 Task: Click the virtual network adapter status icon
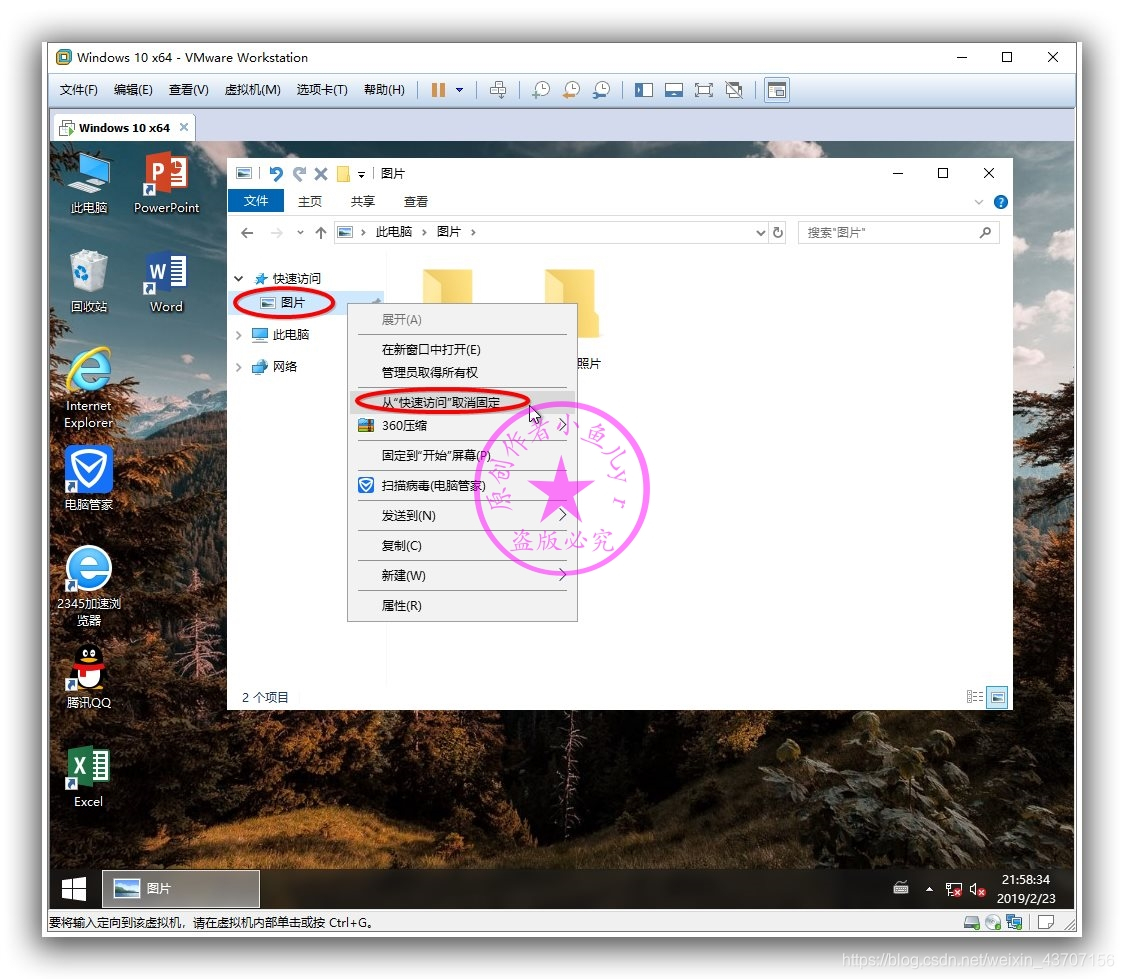[x=1013, y=922]
